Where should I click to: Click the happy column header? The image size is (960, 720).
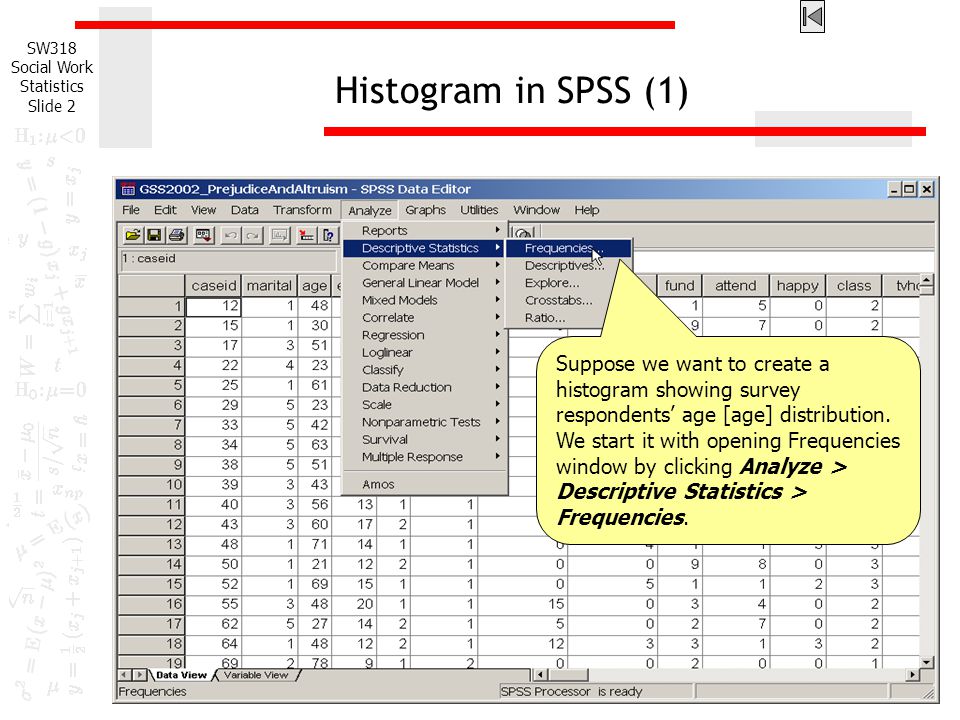(797, 285)
